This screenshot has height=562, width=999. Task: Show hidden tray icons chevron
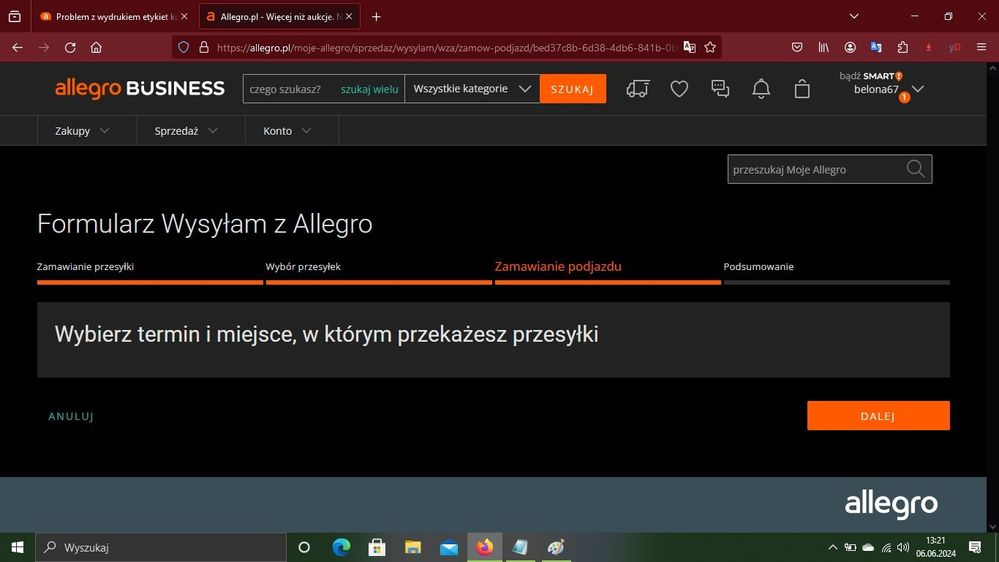coord(832,547)
